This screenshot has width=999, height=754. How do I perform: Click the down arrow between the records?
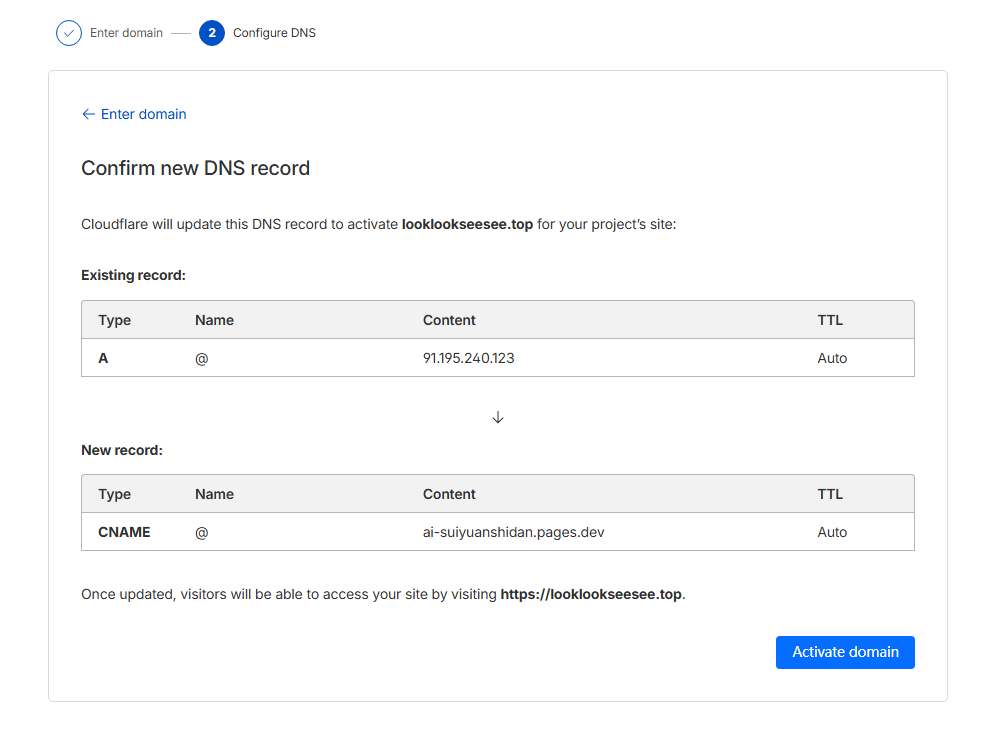click(498, 417)
